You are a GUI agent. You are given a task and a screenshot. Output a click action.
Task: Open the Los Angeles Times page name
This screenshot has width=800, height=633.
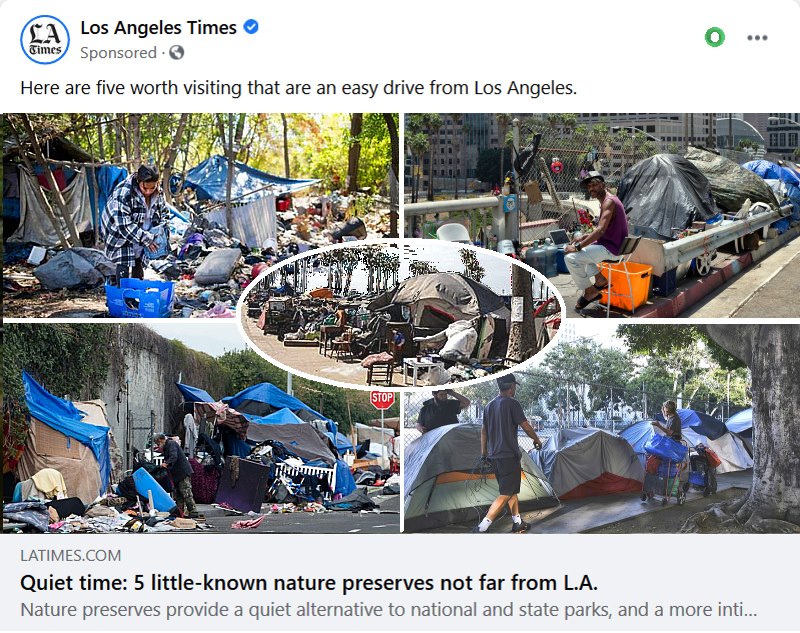pyautogui.click(x=159, y=27)
